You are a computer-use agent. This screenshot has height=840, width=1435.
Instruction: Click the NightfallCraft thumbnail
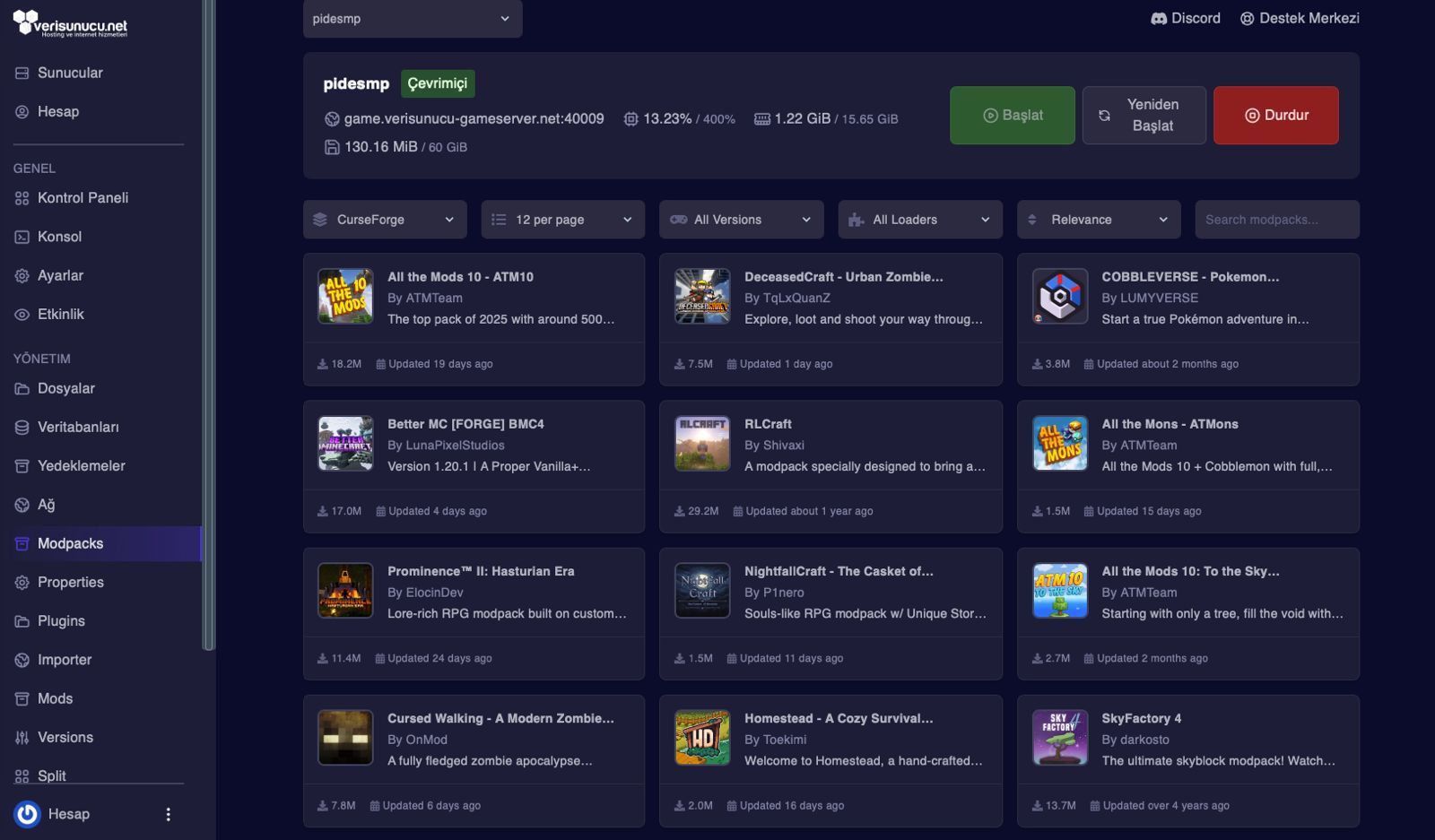point(702,590)
